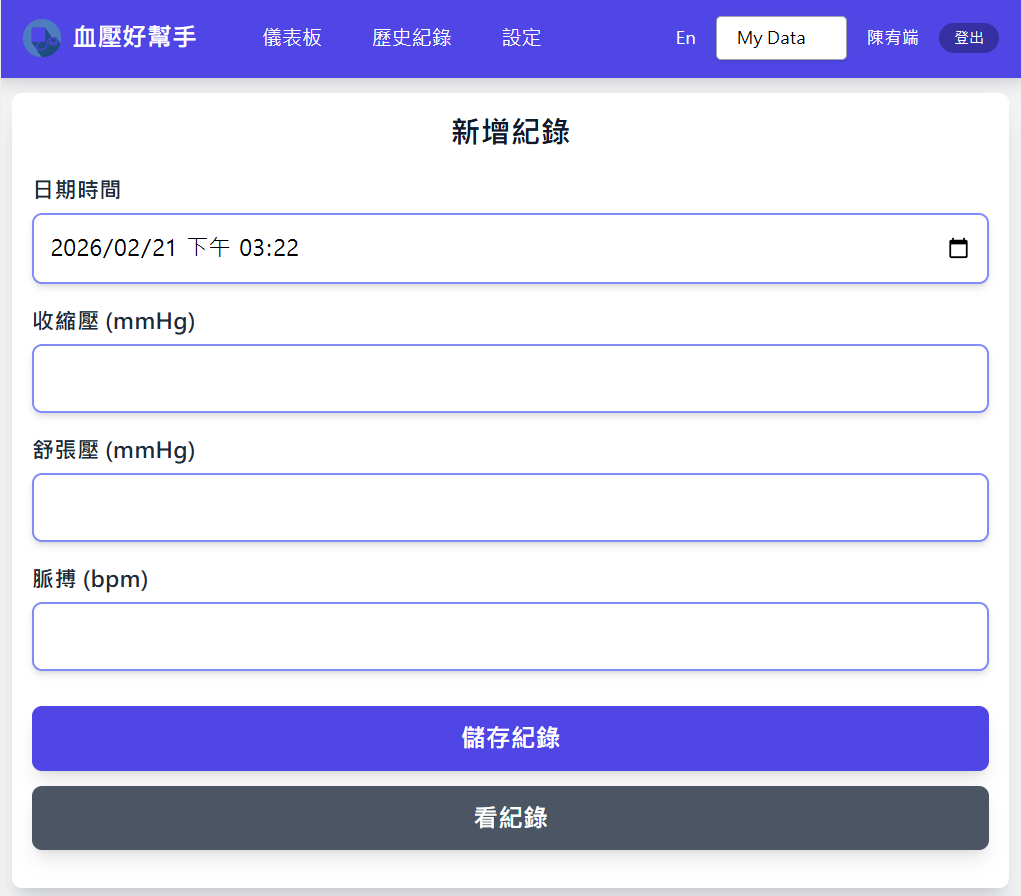Screen dimensions: 1021x896
Task: Click the 收縮壓 systolic input box
Action: point(510,378)
